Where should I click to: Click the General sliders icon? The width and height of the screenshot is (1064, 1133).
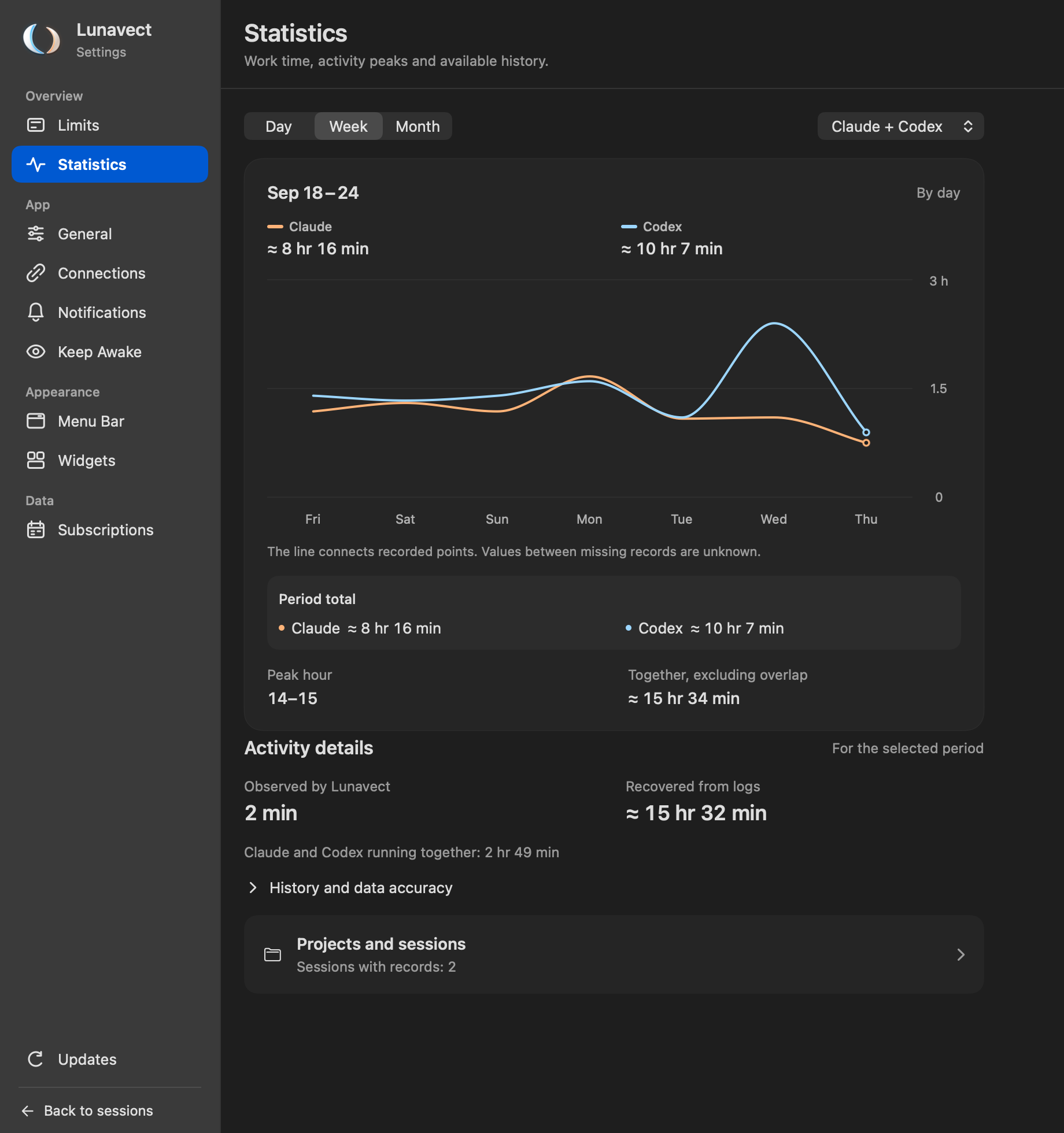36,234
